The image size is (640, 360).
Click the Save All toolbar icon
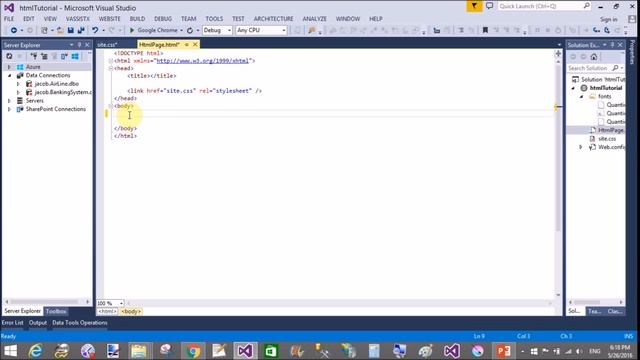pyautogui.click(x=81, y=30)
